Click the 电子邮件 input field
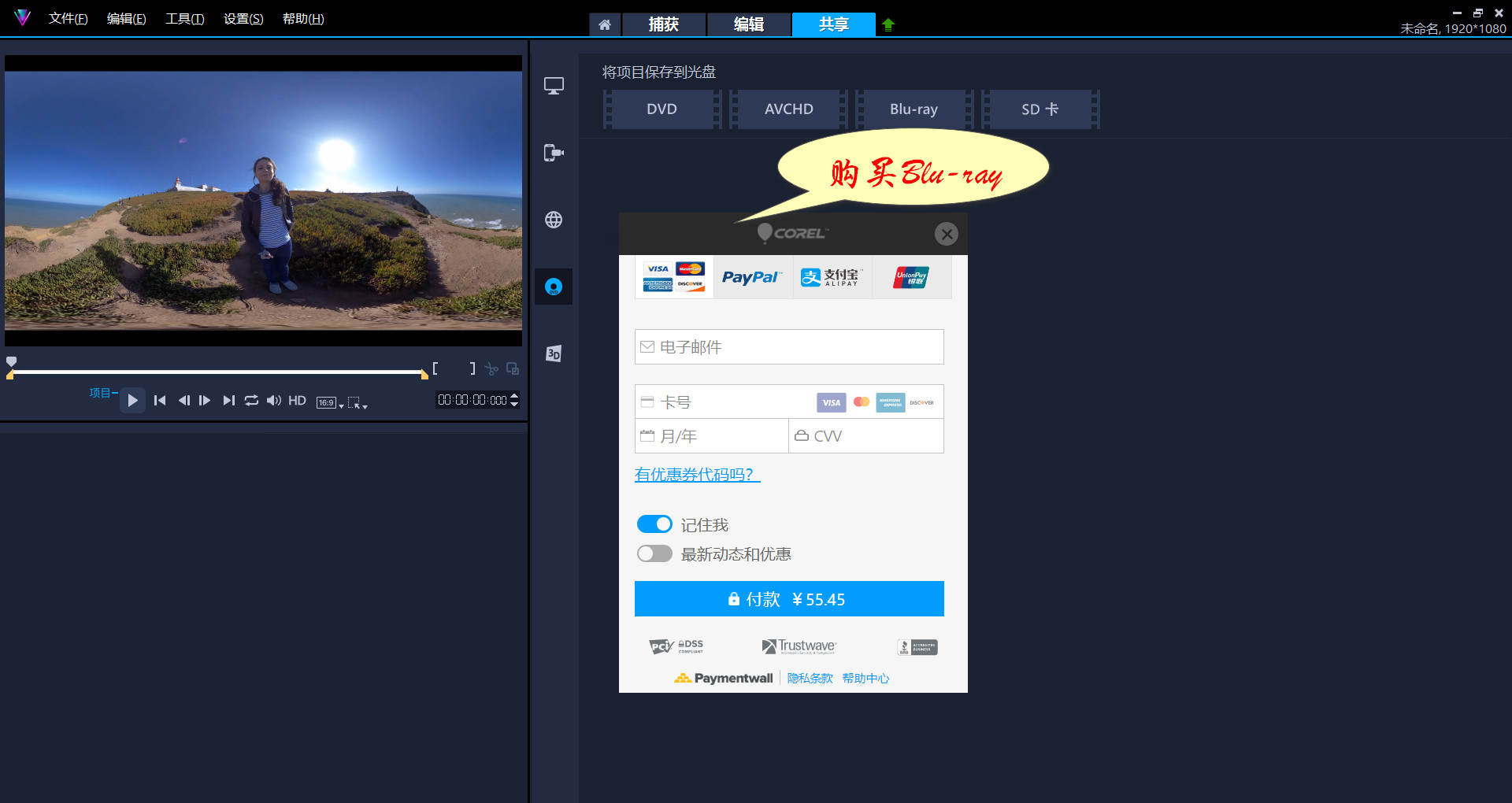The width and height of the screenshot is (1512, 803). click(x=789, y=347)
